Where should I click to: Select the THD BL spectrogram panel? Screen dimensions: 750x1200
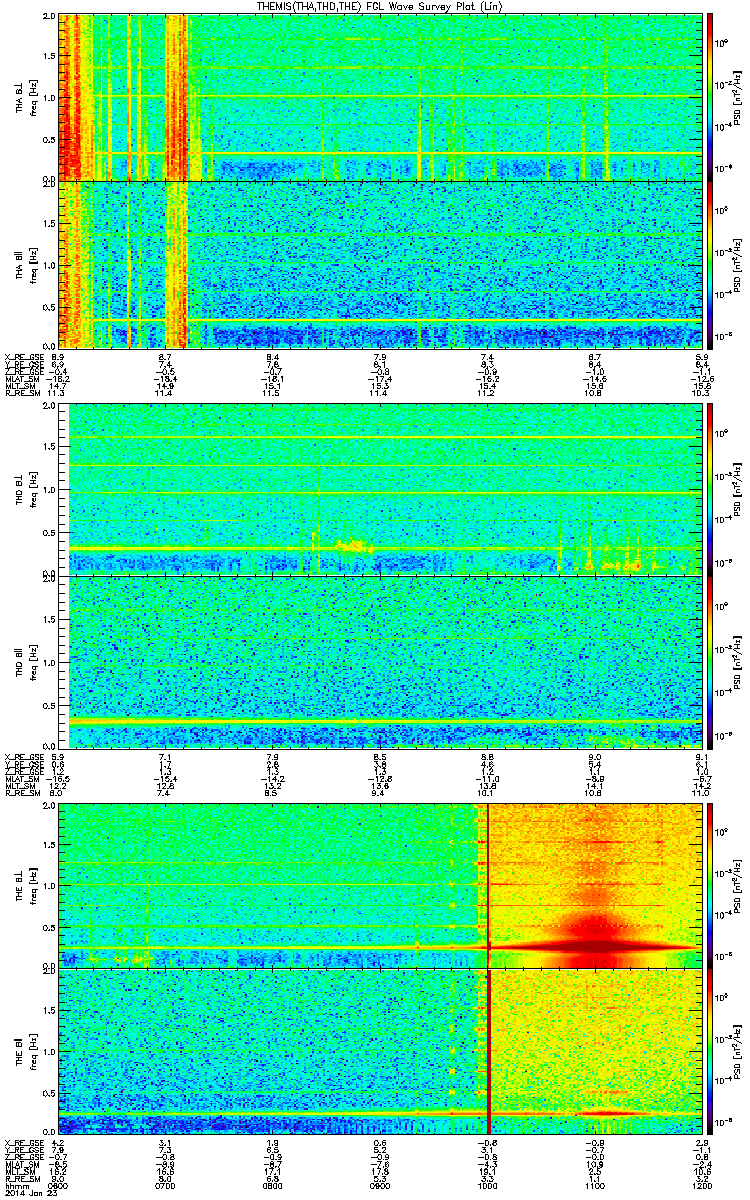coord(378,488)
